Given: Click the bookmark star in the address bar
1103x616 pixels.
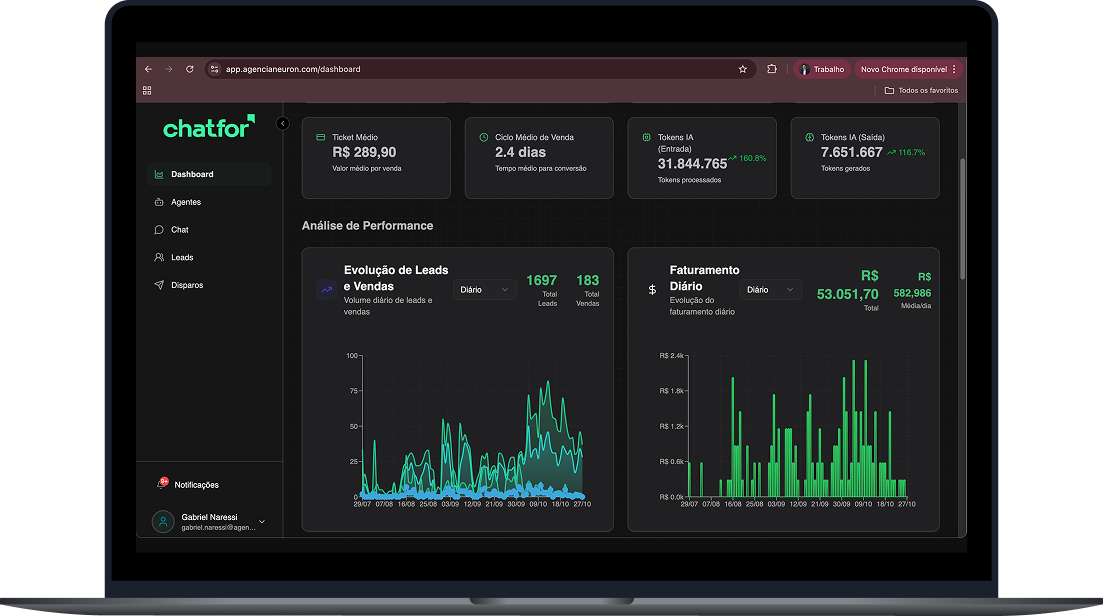Looking at the screenshot, I should [x=742, y=69].
